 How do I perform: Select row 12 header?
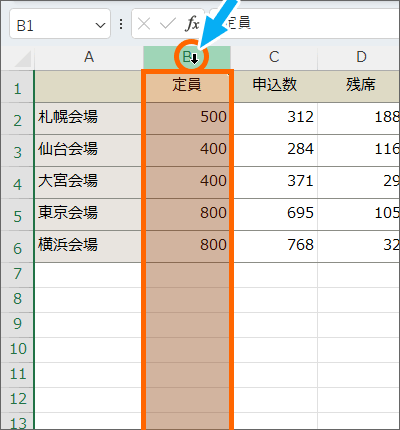pyautogui.click(x=17, y=400)
